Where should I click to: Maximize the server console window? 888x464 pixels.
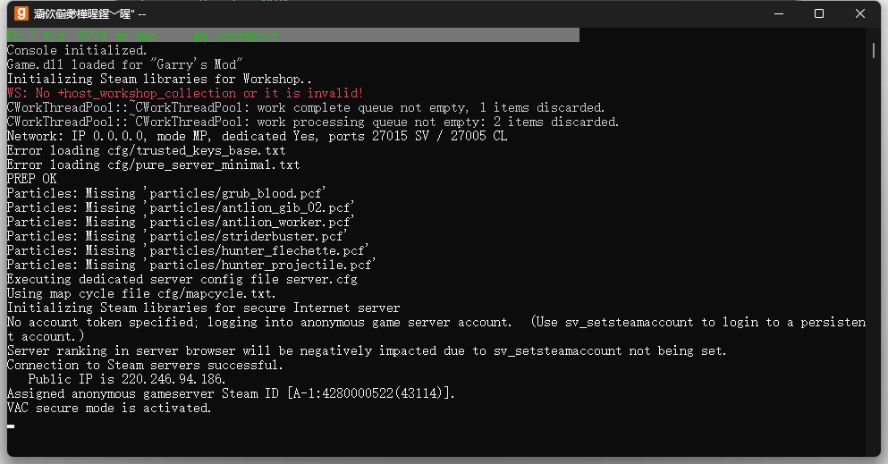[819, 14]
